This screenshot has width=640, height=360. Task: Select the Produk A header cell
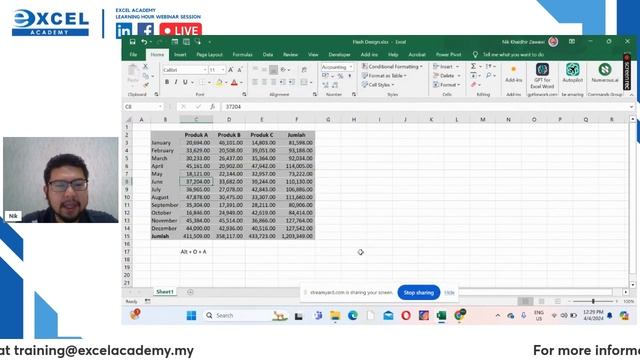(x=196, y=135)
